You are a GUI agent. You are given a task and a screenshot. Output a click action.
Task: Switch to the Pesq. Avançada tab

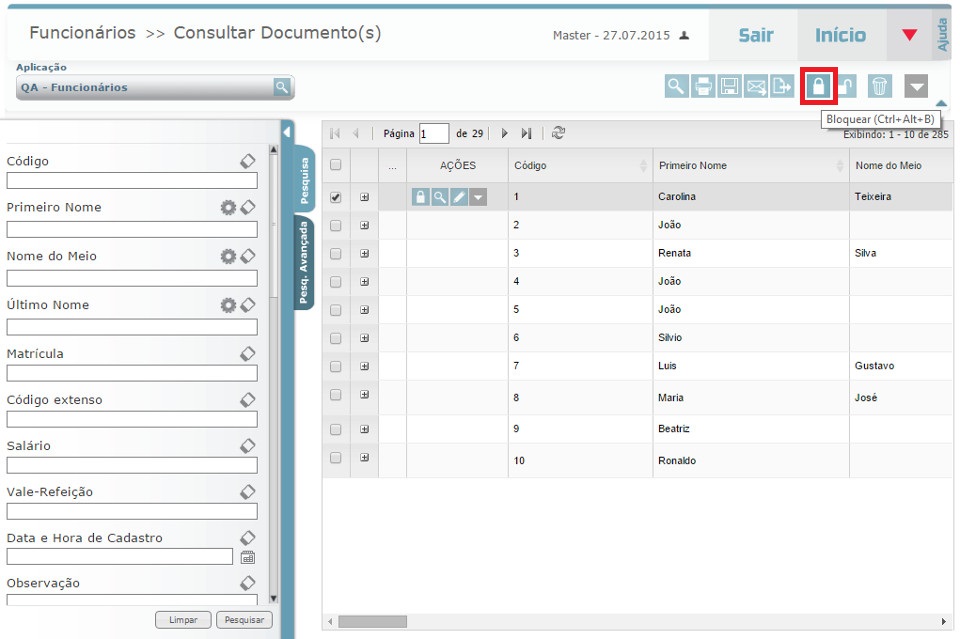304,262
